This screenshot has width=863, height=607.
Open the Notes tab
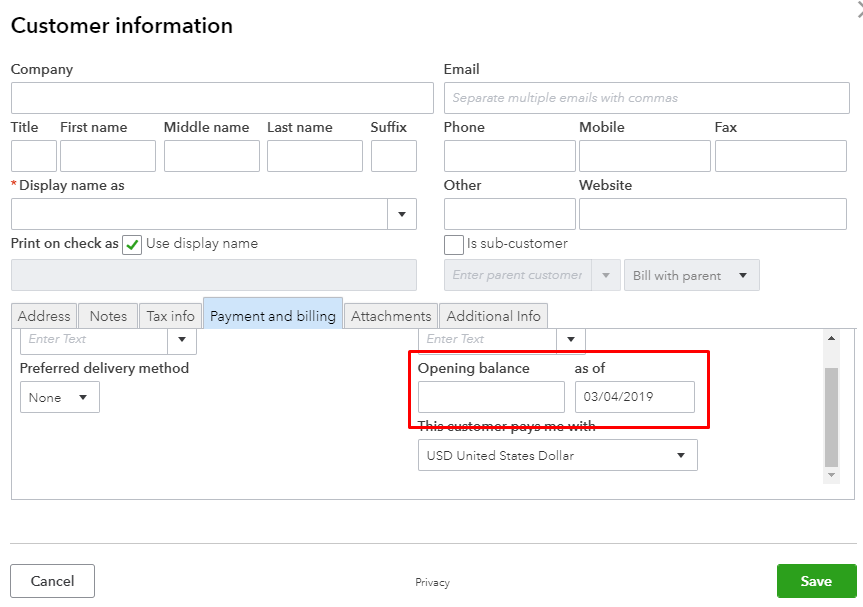click(108, 316)
